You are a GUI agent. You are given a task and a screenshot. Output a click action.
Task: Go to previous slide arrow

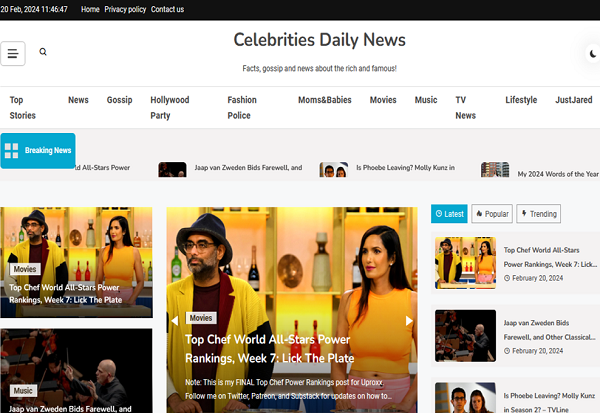(174, 321)
